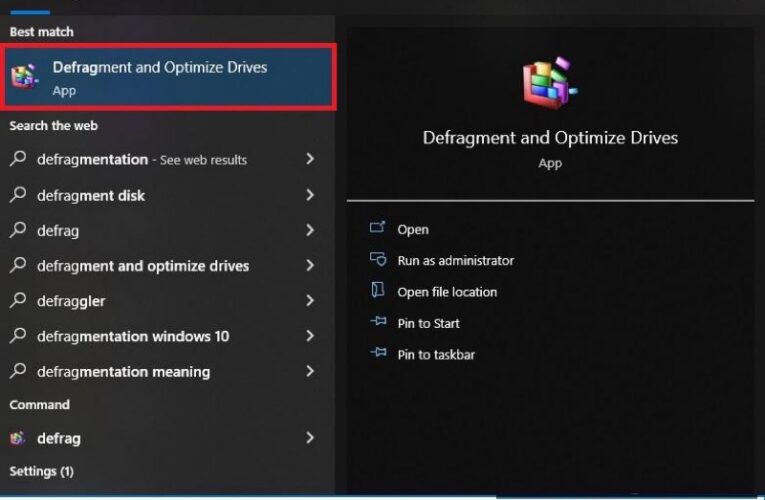
Task: Click the 'Best match' heading
Action: point(41,32)
